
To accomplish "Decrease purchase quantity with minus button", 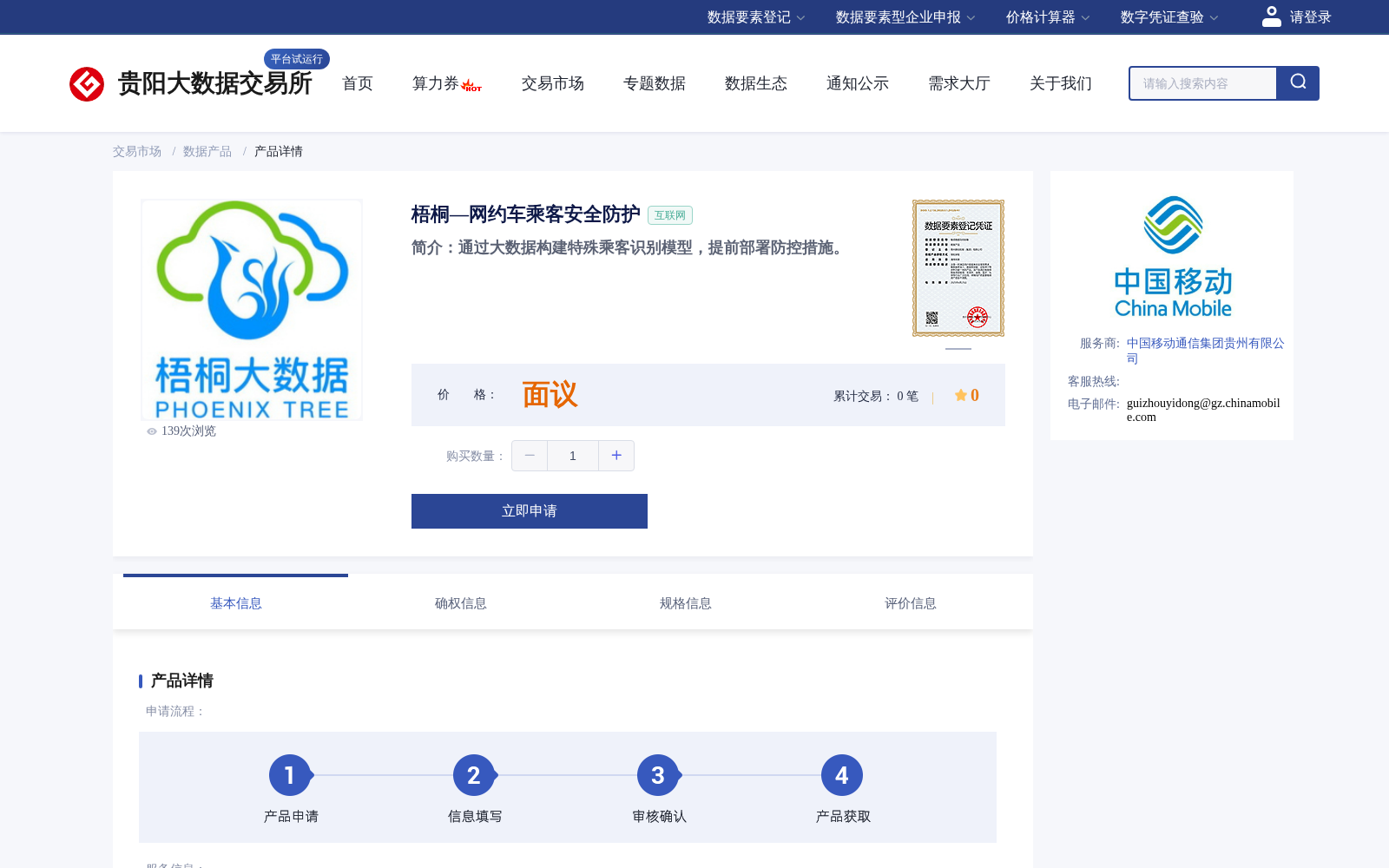I will (x=530, y=456).
